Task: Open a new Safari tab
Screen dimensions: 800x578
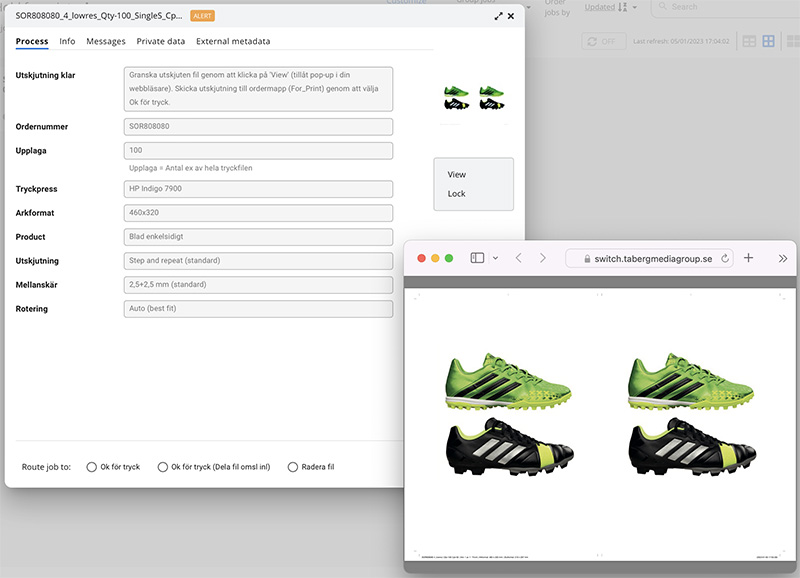Action: coord(749,258)
